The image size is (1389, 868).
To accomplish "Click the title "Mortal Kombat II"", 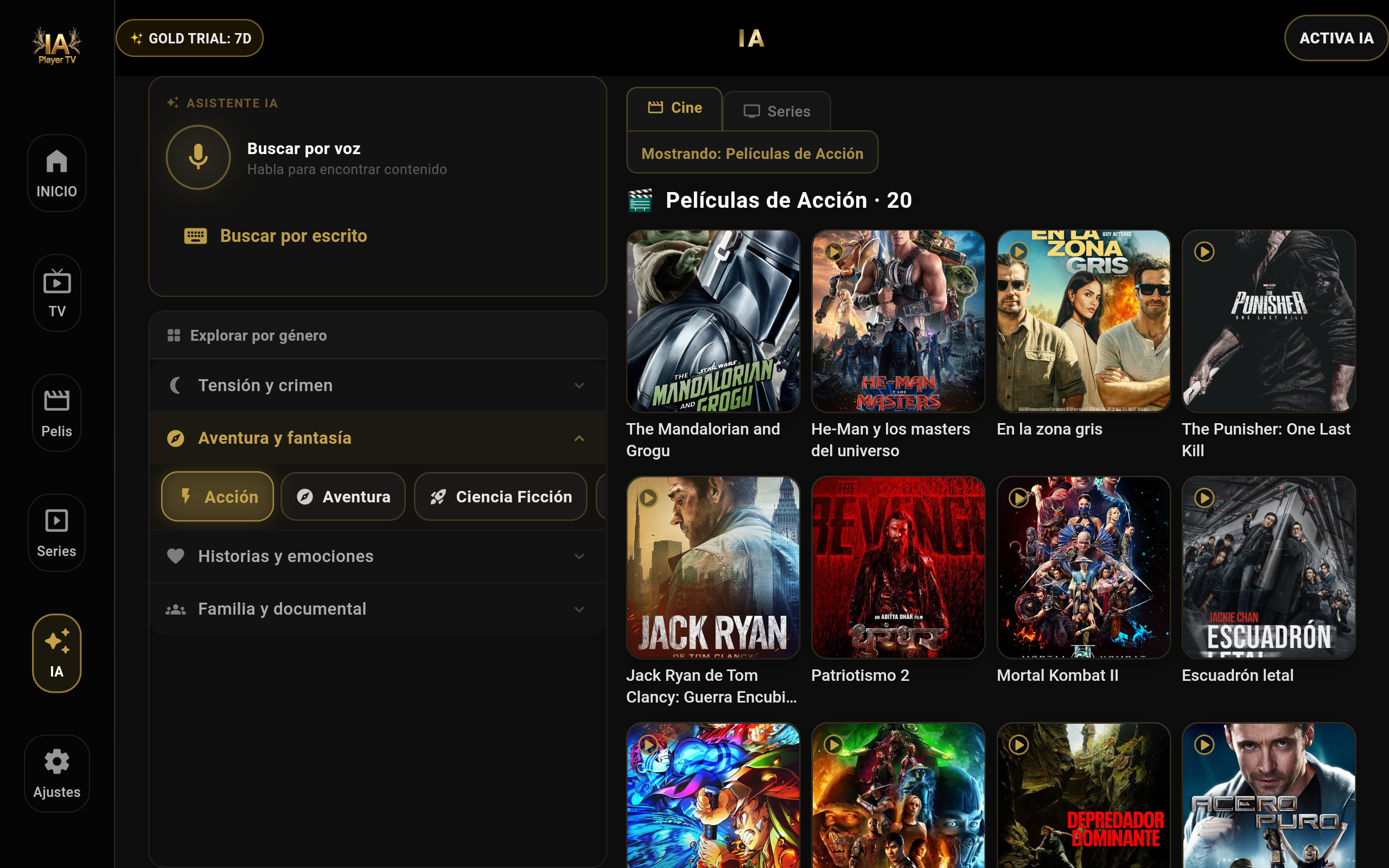I will (x=1057, y=676).
